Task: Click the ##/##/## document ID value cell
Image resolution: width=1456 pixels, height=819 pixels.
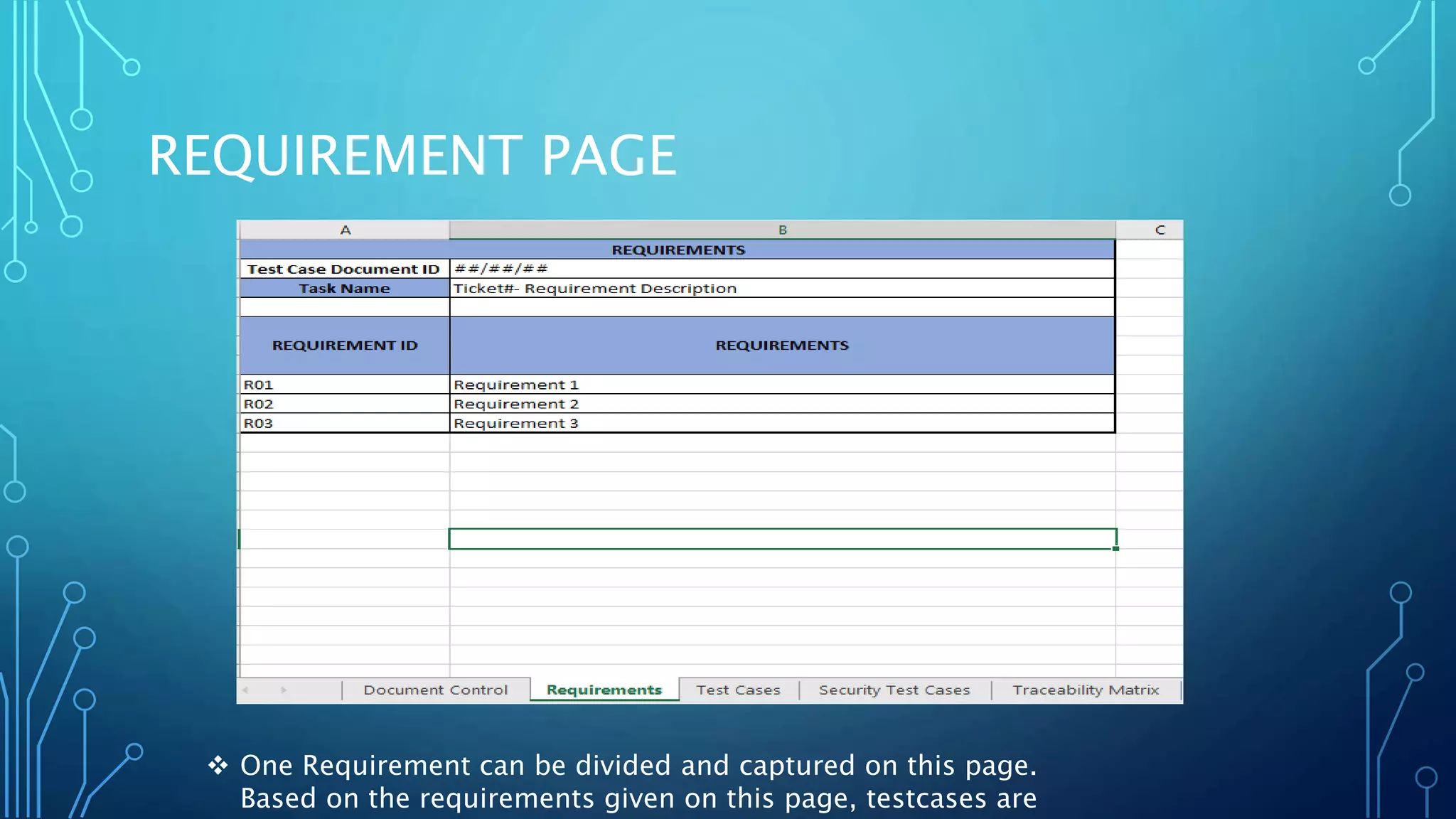Action: 782,269
